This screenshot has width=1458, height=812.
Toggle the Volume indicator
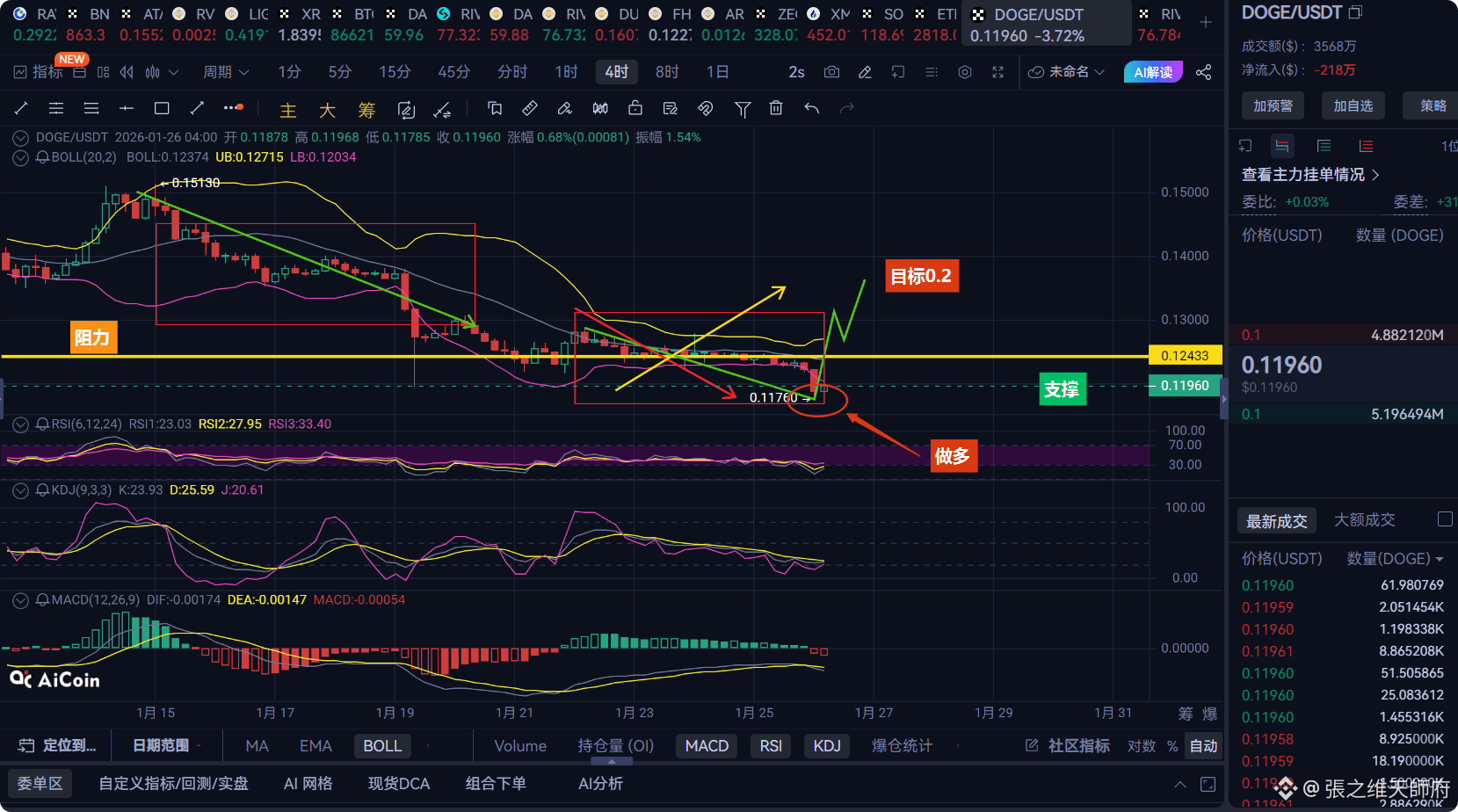click(520, 746)
